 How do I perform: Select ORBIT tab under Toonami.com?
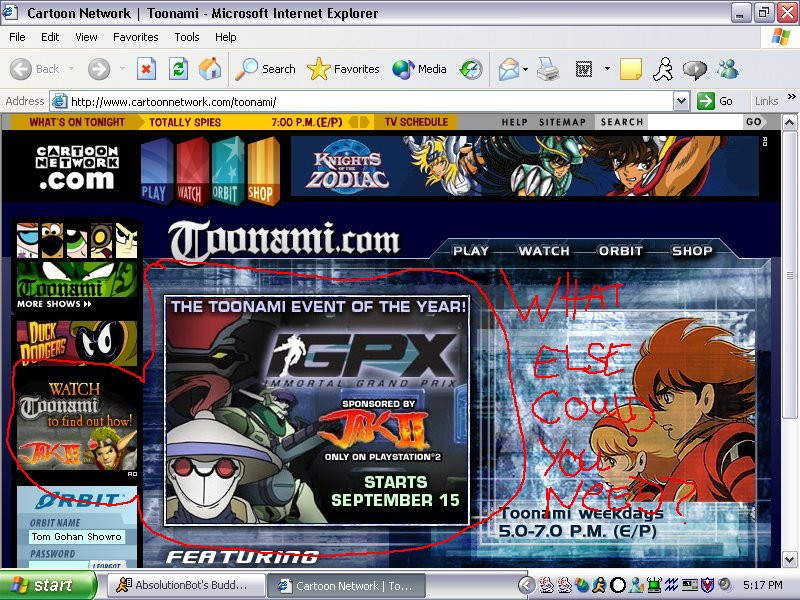[620, 251]
